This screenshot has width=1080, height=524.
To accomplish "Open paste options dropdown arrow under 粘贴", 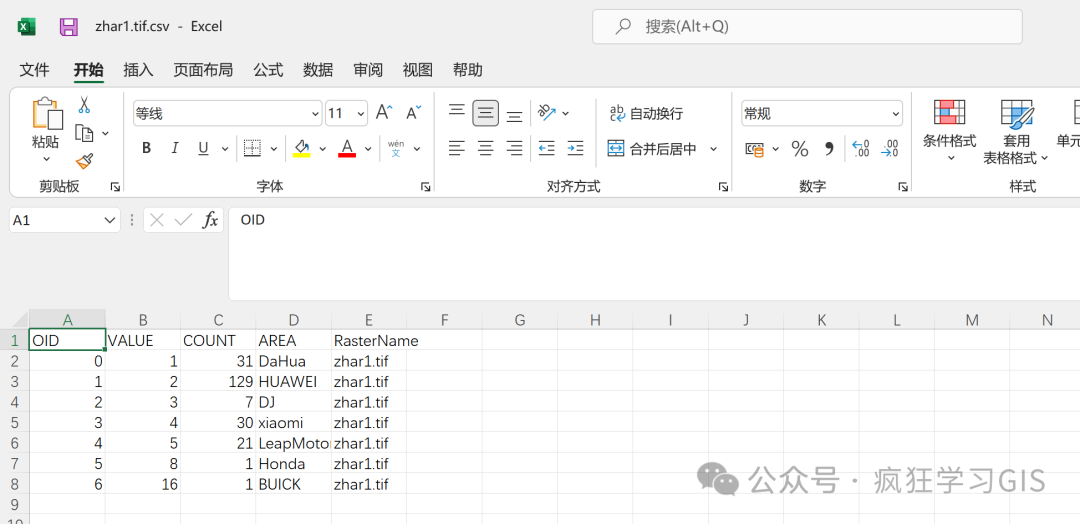I will pos(46,159).
